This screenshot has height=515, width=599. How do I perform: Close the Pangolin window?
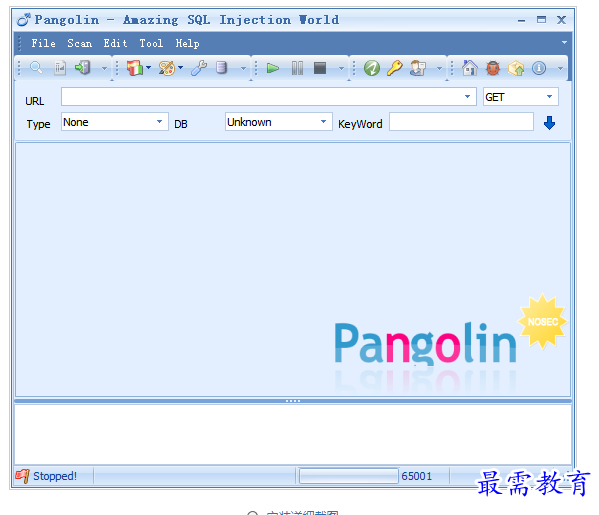(x=561, y=19)
